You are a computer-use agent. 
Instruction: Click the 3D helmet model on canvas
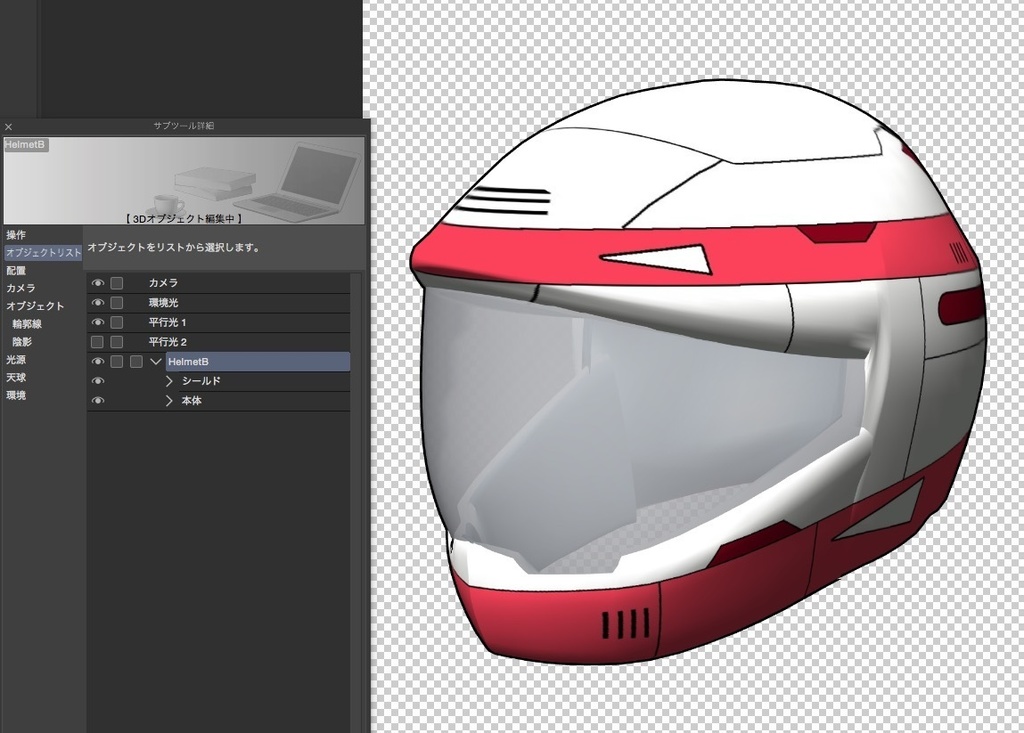click(699, 372)
